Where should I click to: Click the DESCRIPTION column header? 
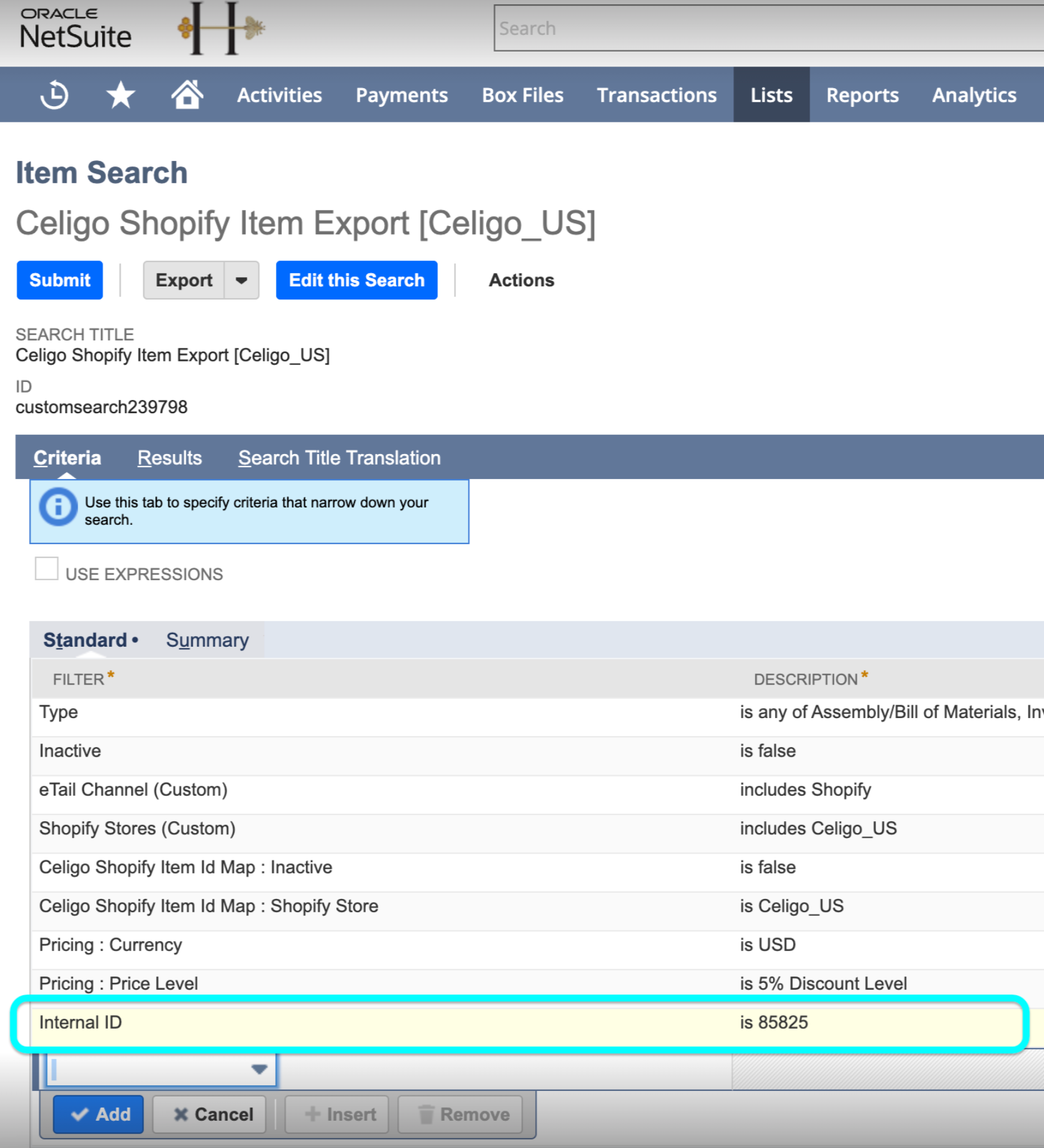point(805,680)
